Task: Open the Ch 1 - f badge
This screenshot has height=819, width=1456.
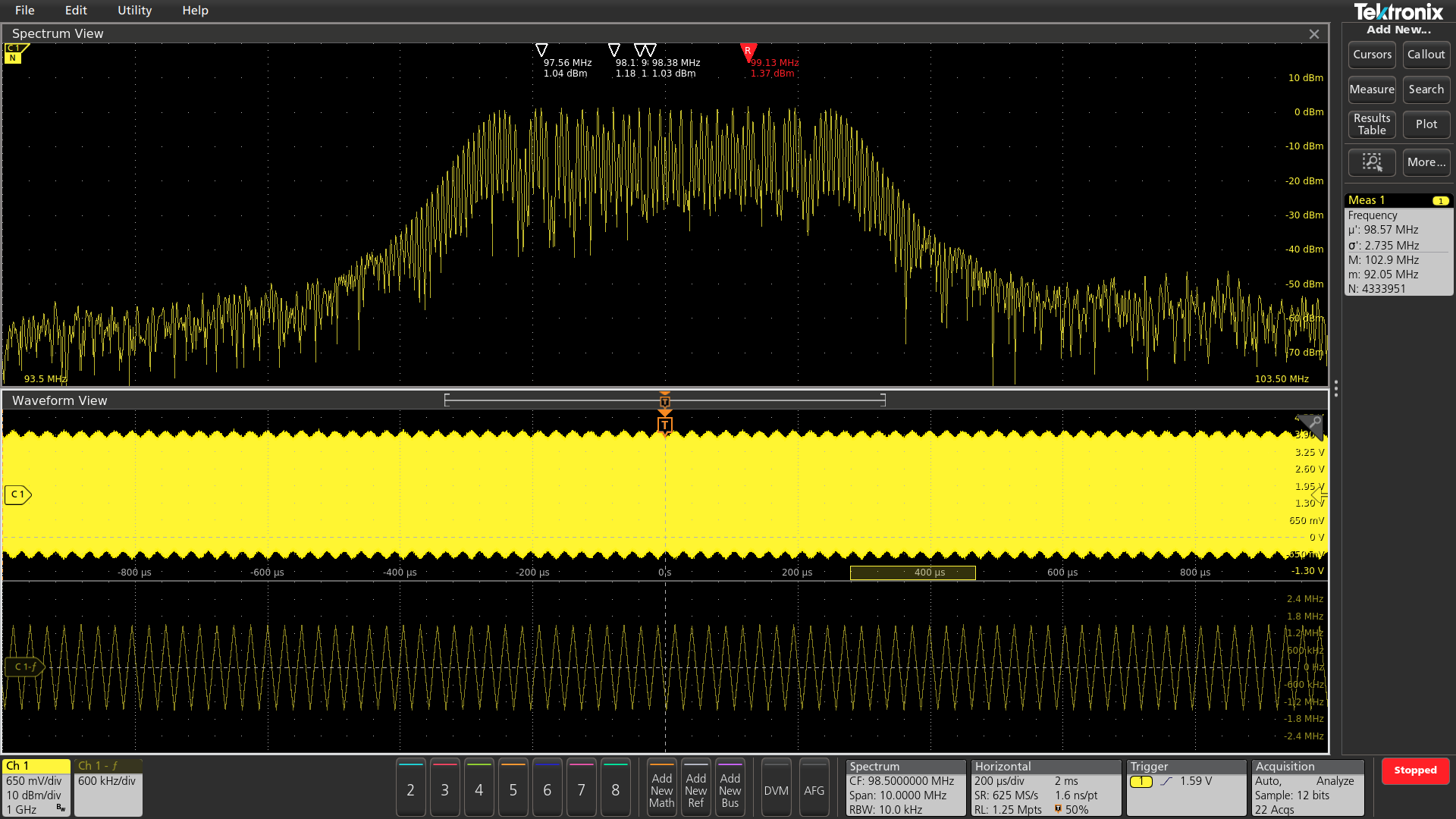Action: (x=108, y=787)
